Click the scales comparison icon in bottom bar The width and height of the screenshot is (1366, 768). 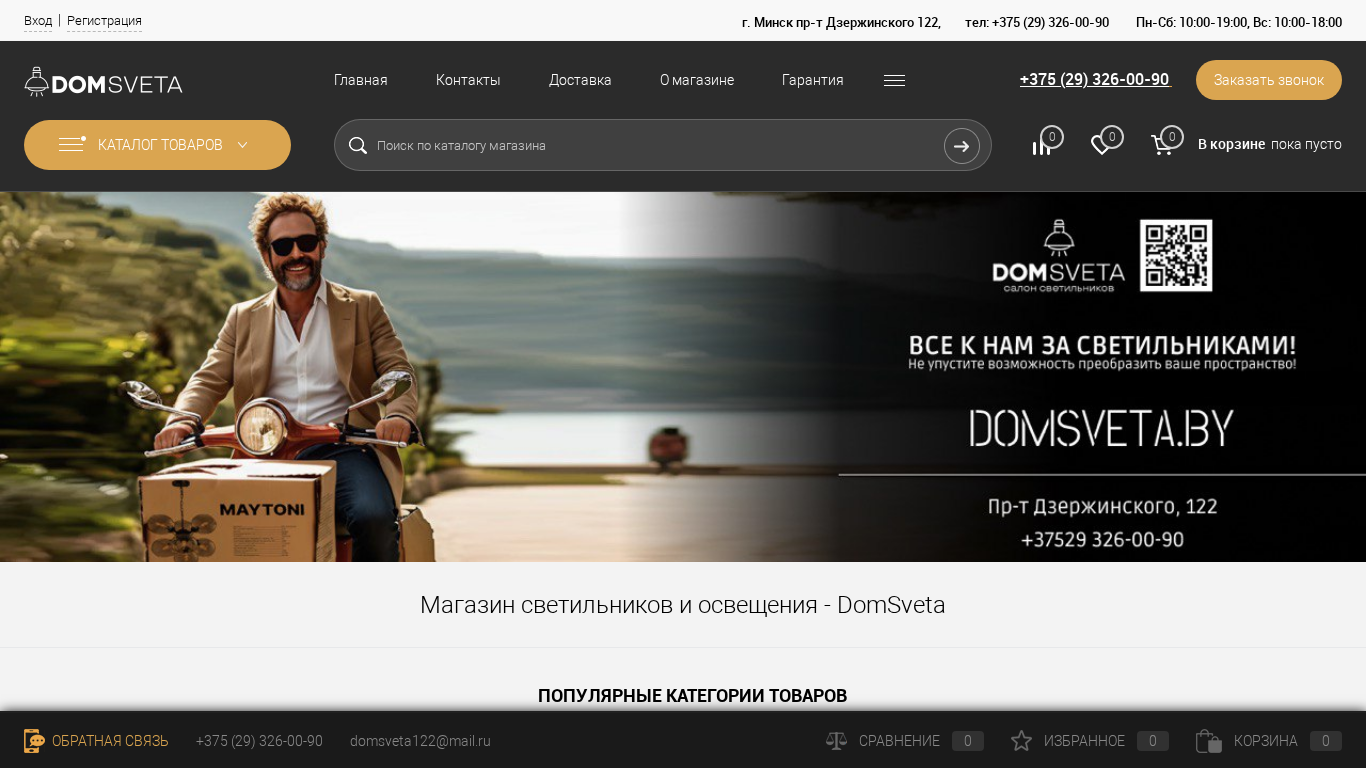click(x=836, y=741)
